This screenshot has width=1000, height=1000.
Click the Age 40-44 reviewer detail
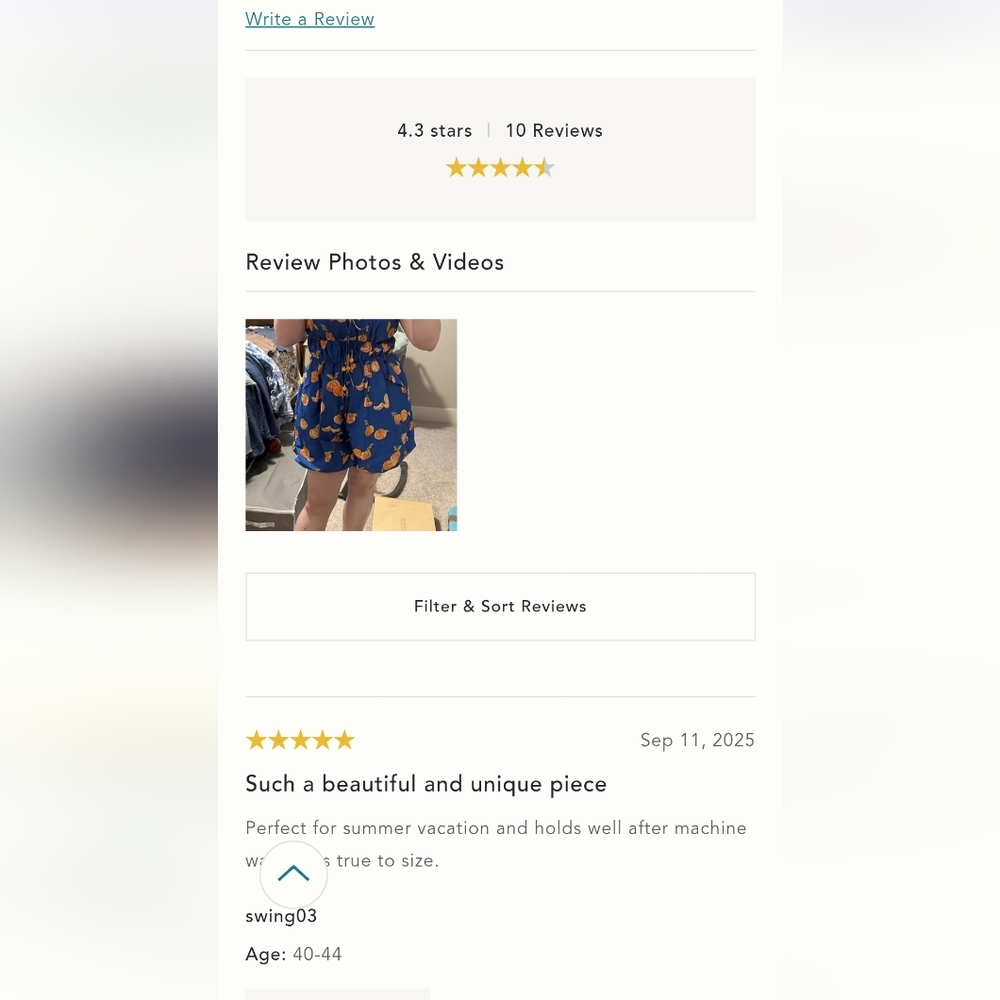(294, 955)
